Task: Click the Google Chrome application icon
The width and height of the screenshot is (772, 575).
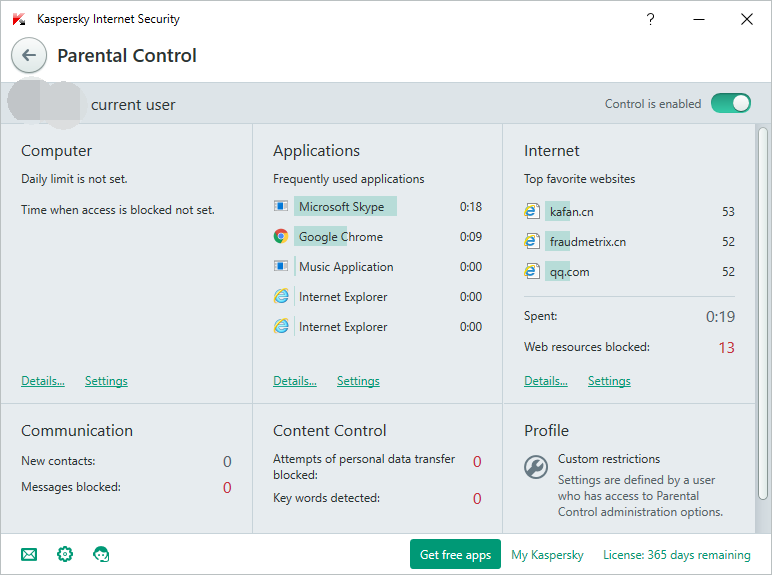Action: click(x=281, y=236)
